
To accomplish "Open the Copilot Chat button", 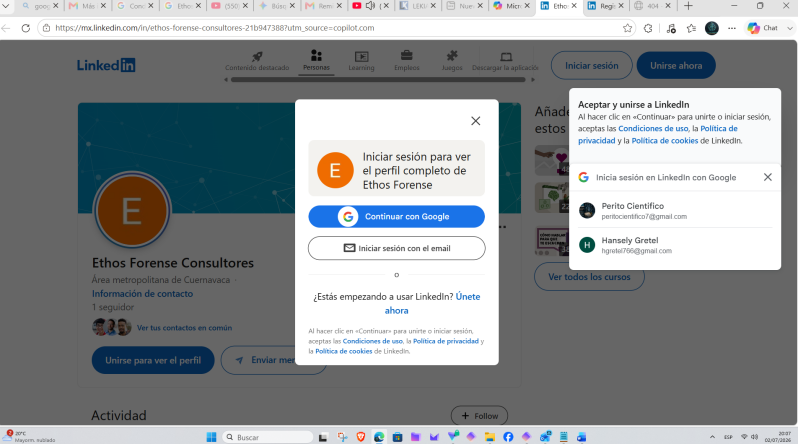I will point(762,28).
